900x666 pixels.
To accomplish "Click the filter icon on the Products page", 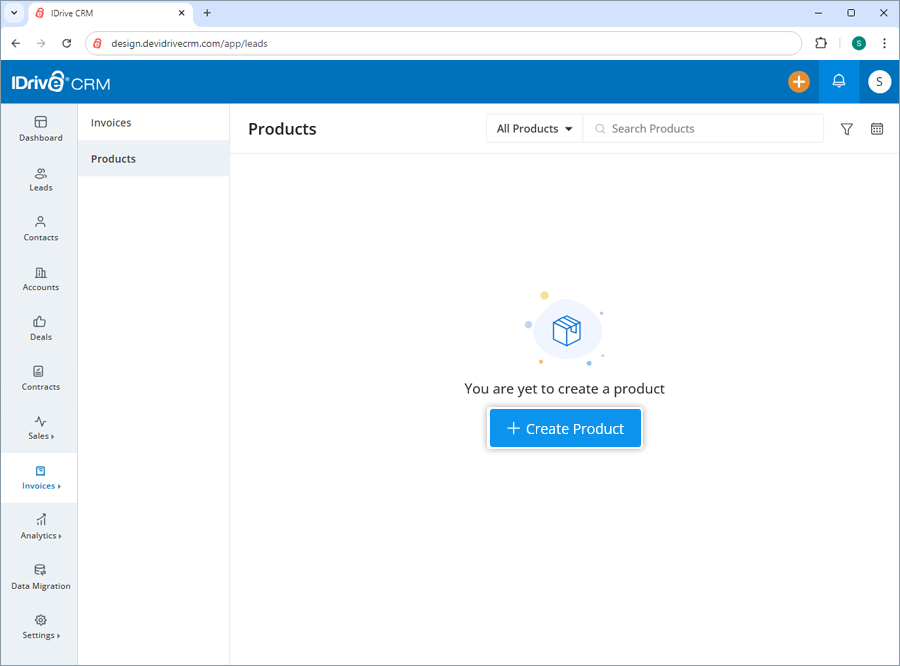I will 846,128.
